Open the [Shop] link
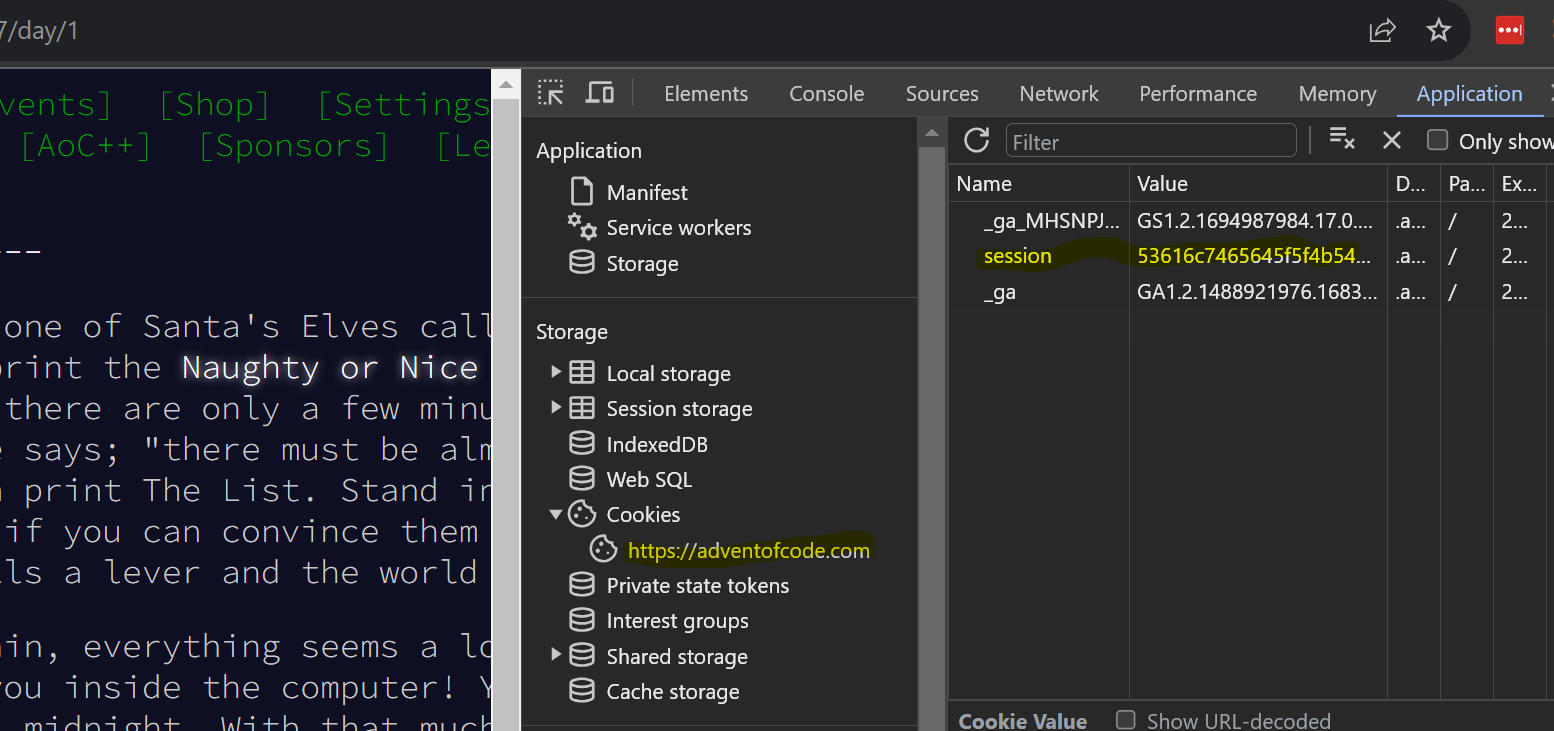 click(x=214, y=104)
